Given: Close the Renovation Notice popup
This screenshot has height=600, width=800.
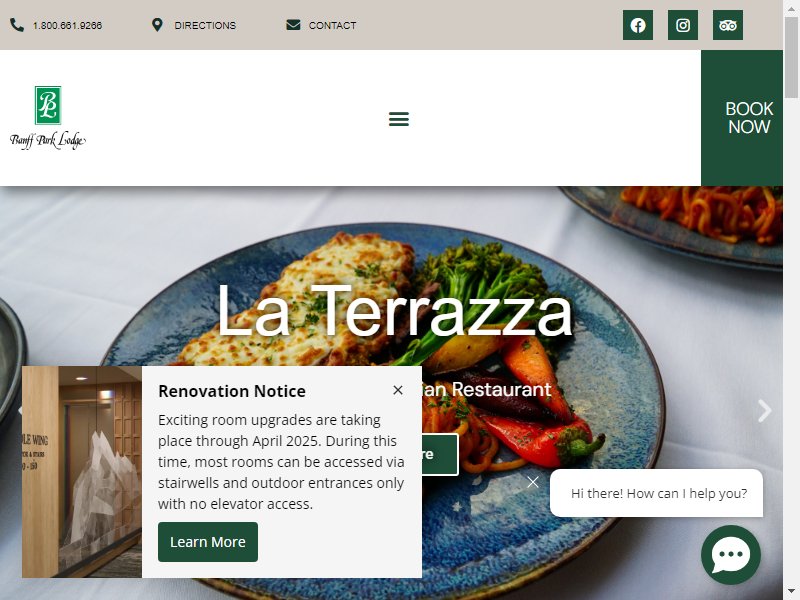Looking at the screenshot, I should tap(398, 390).
